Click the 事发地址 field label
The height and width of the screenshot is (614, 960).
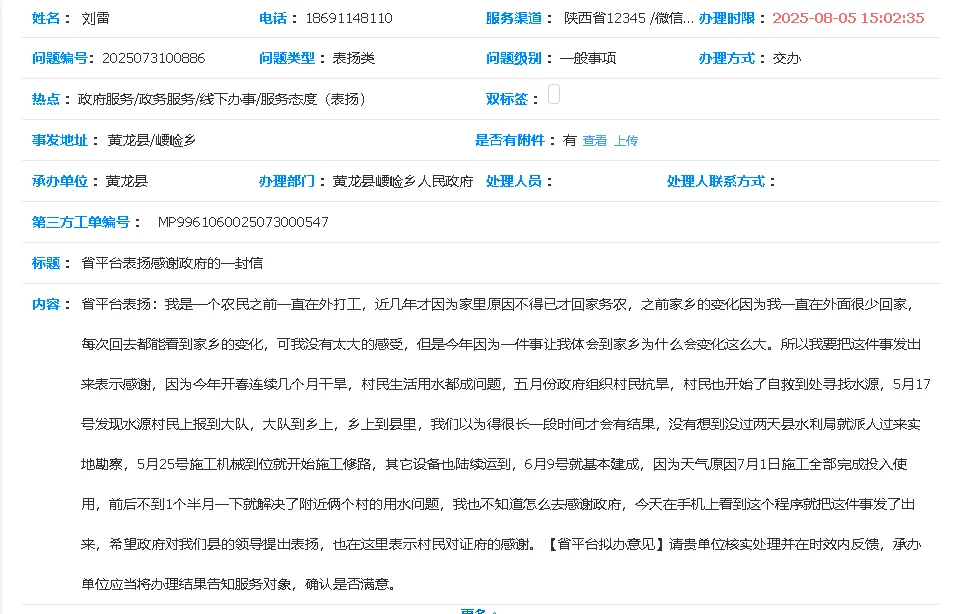click(x=59, y=140)
